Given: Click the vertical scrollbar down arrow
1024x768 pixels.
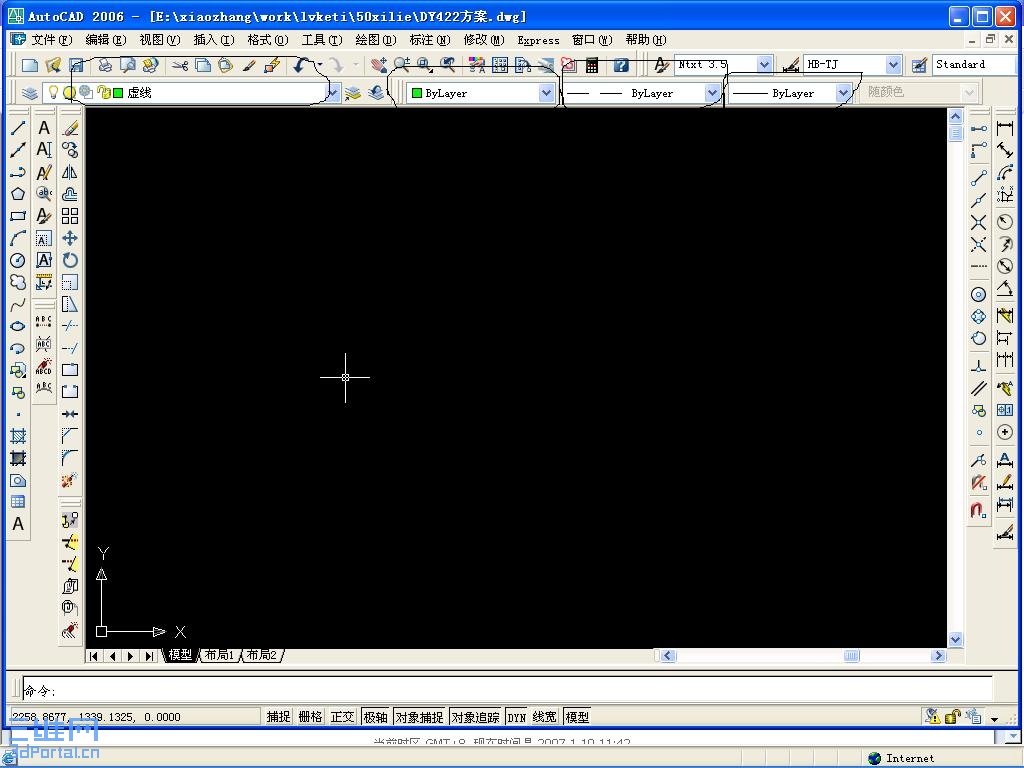Looking at the screenshot, I should [x=955, y=640].
